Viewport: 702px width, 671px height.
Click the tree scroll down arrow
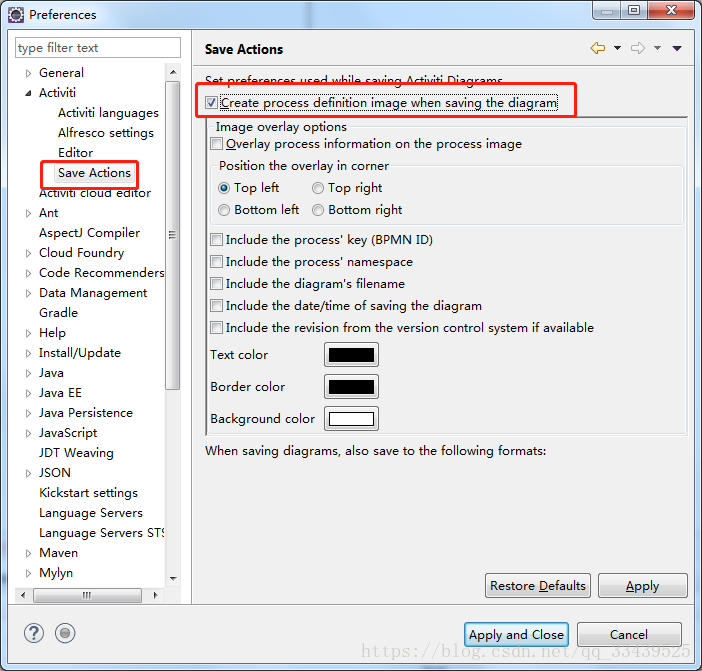(173, 579)
